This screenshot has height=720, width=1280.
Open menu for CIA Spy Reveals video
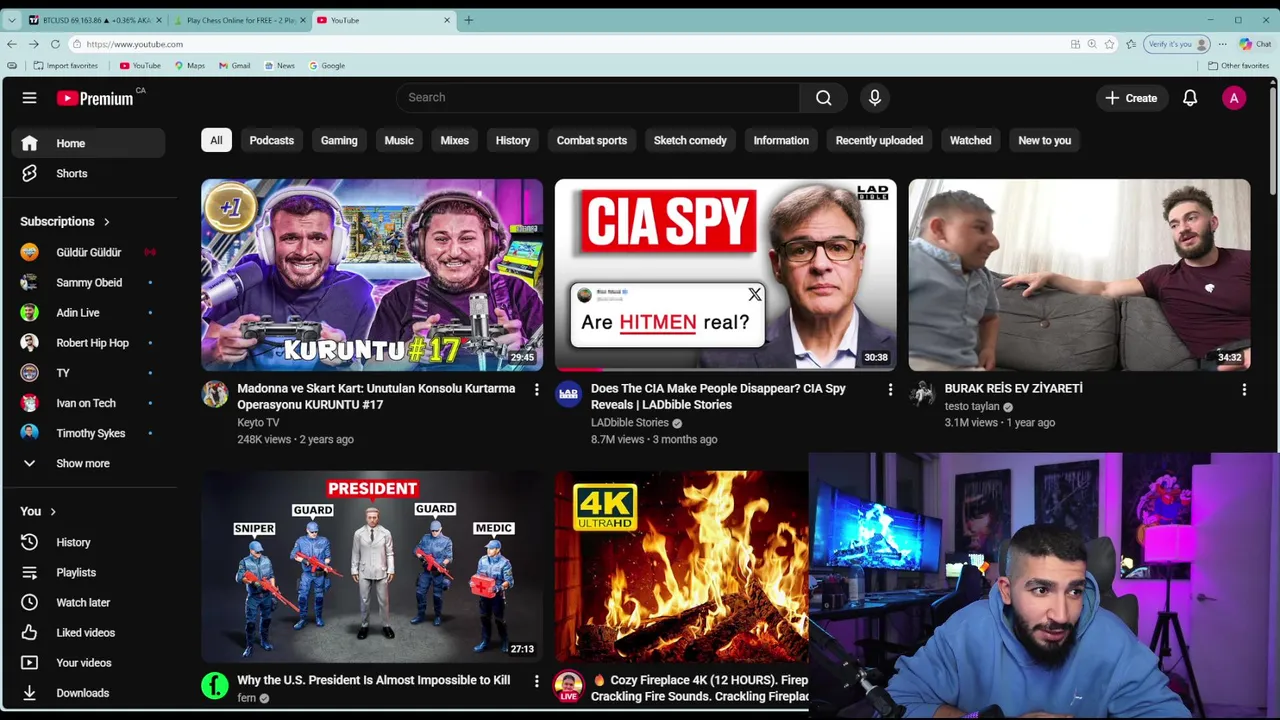click(x=890, y=389)
